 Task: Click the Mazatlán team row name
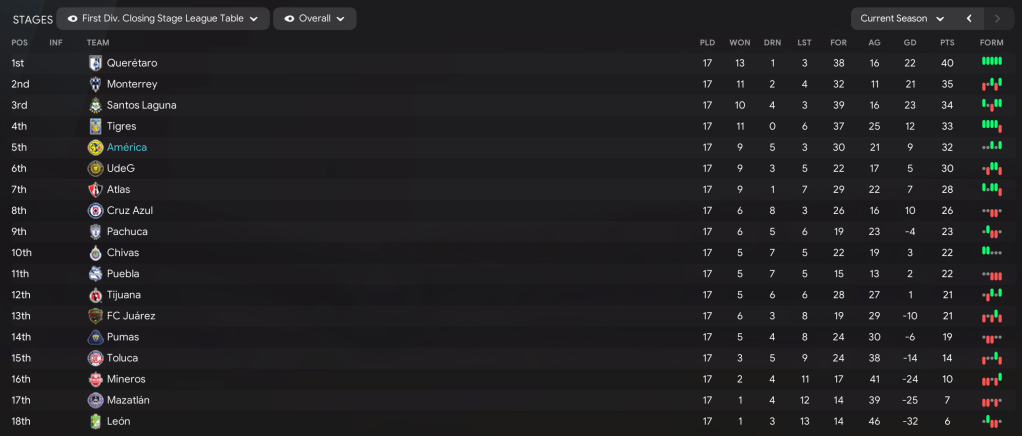[128, 400]
